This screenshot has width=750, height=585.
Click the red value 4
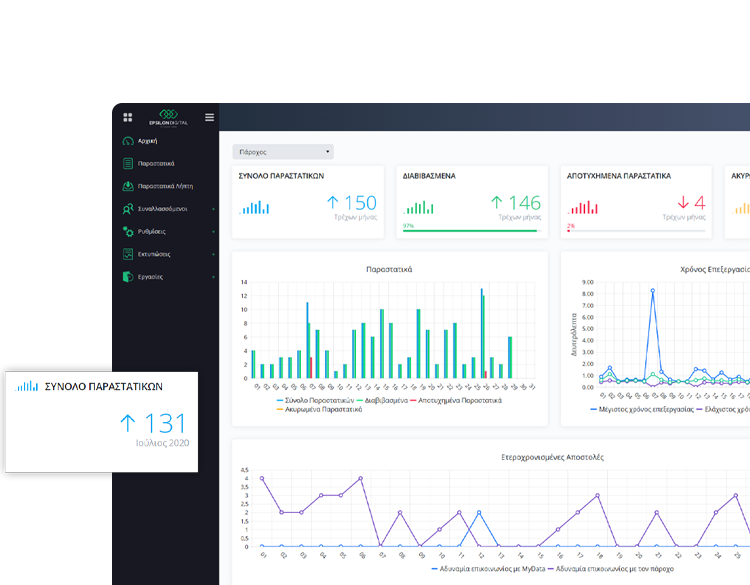[x=700, y=203]
